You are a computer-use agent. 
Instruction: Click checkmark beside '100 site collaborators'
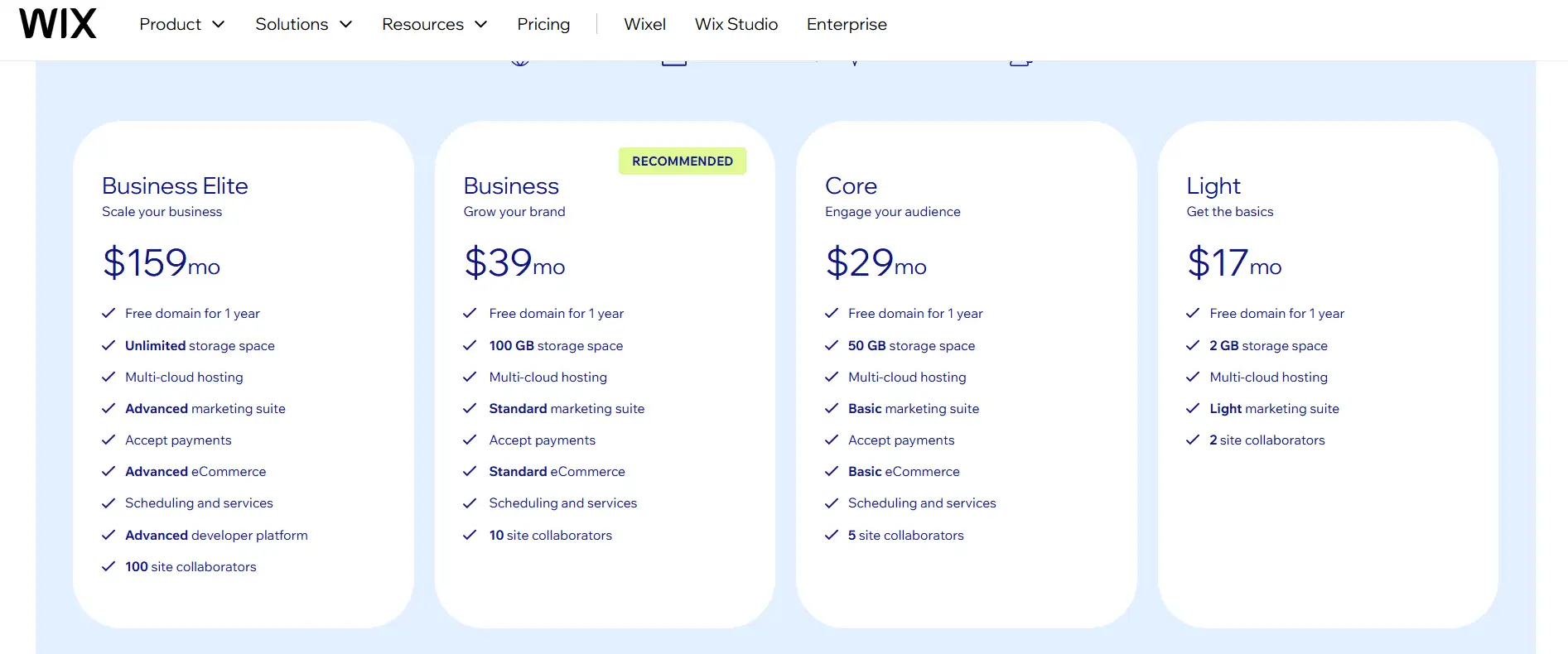109,566
